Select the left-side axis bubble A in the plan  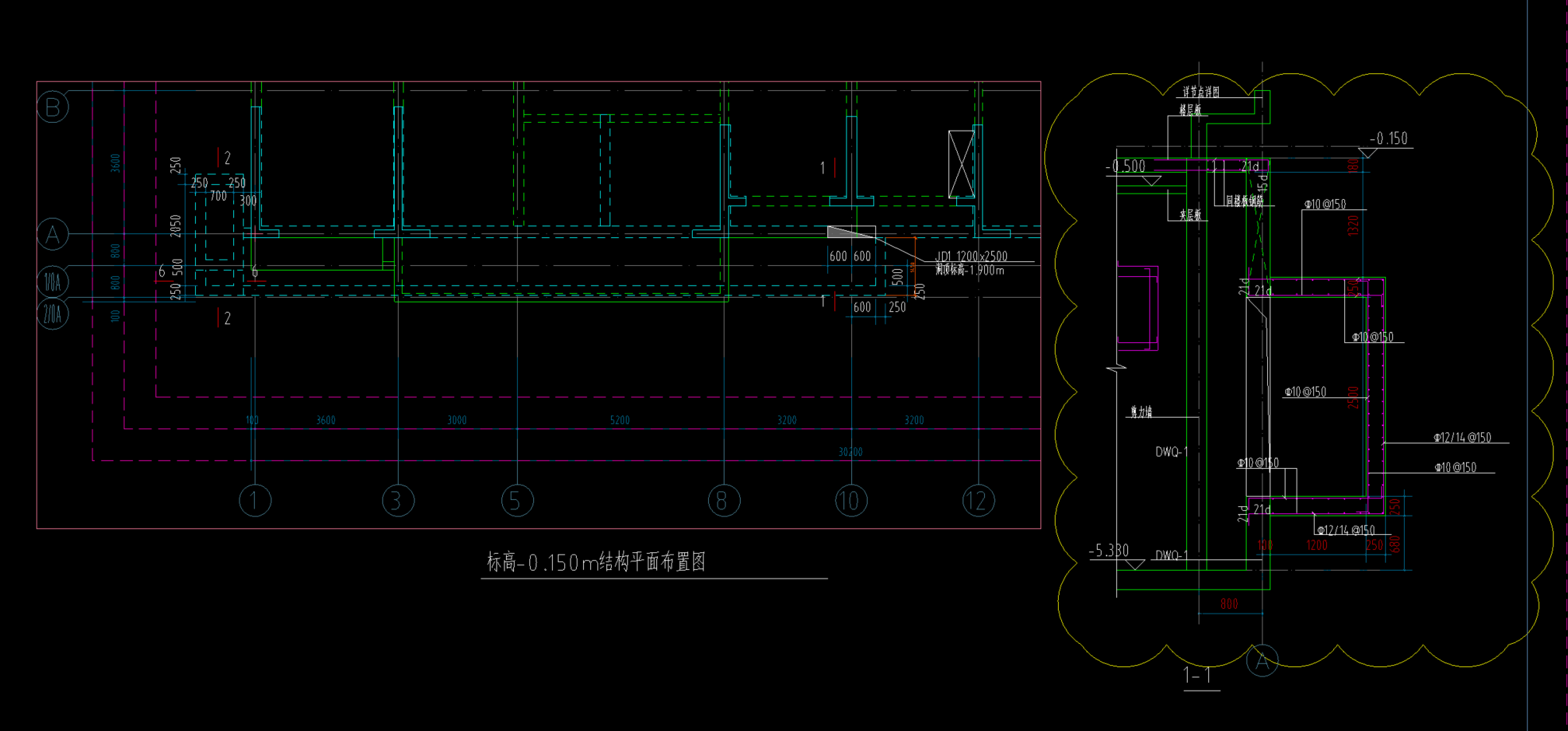(53, 234)
